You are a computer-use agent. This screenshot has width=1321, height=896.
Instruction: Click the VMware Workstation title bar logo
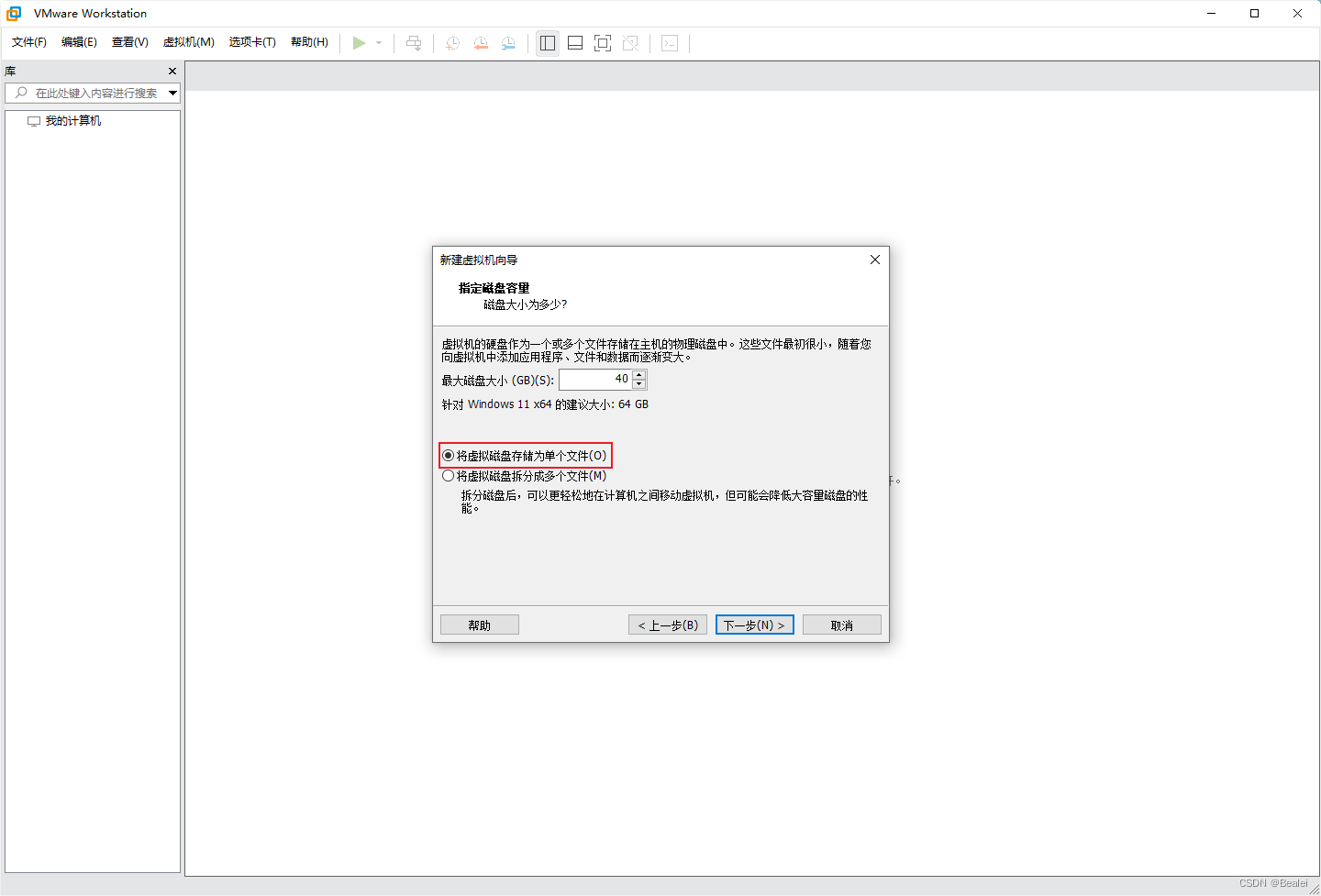(14, 14)
